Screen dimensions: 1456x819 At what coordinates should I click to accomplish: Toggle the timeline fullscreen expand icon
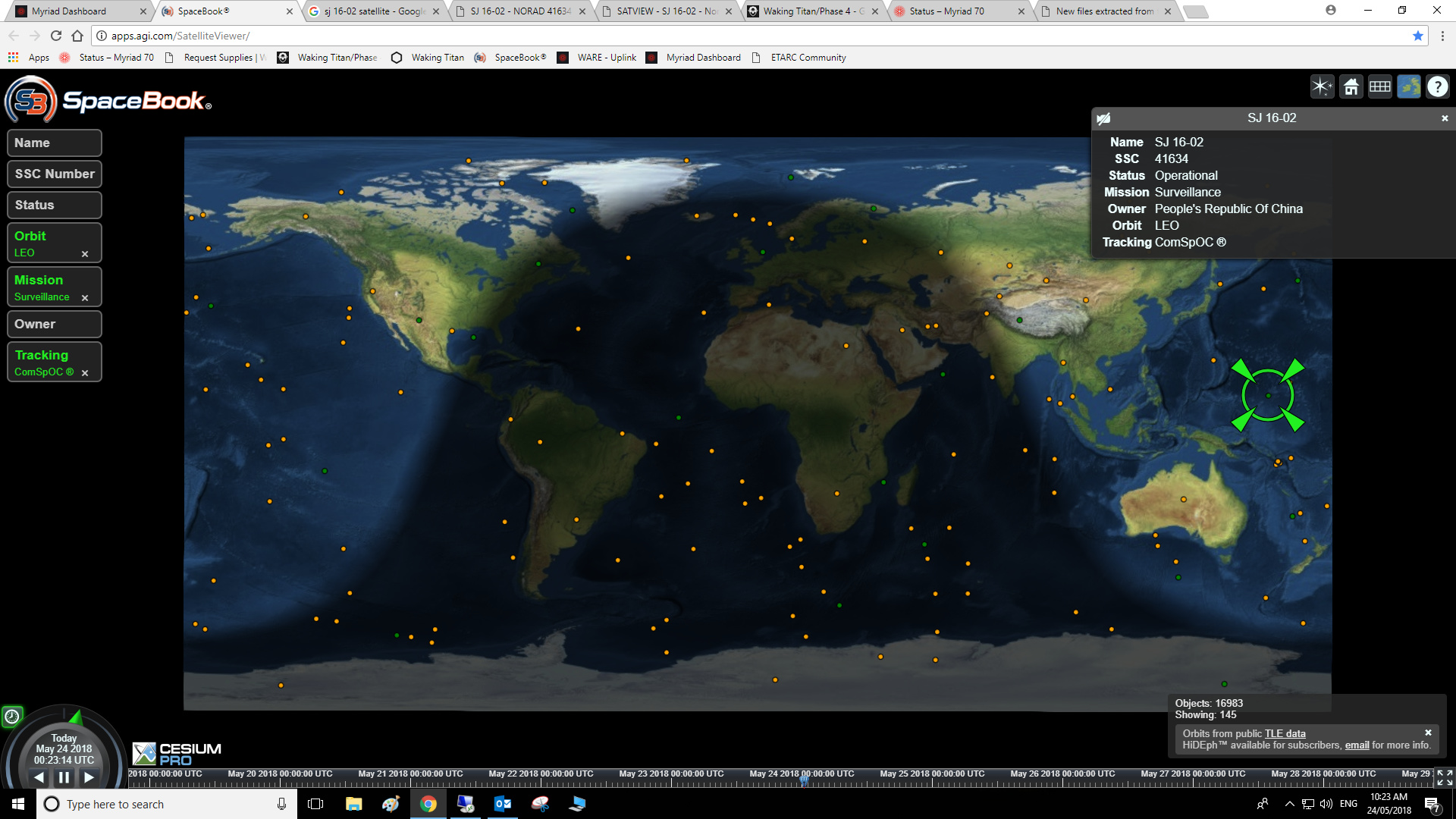tap(1445, 777)
